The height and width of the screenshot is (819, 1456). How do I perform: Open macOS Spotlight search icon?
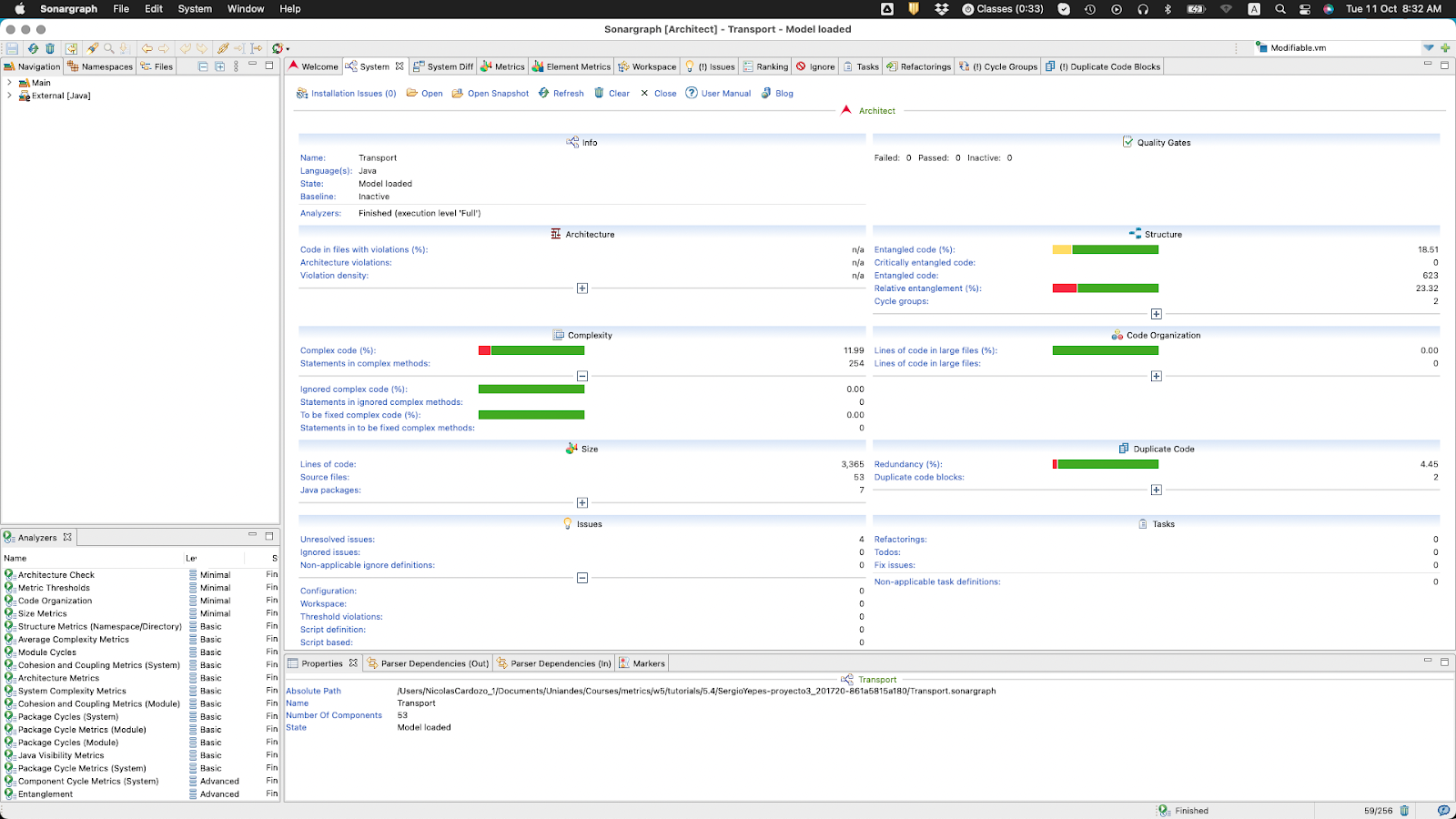(x=1279, y=8)
